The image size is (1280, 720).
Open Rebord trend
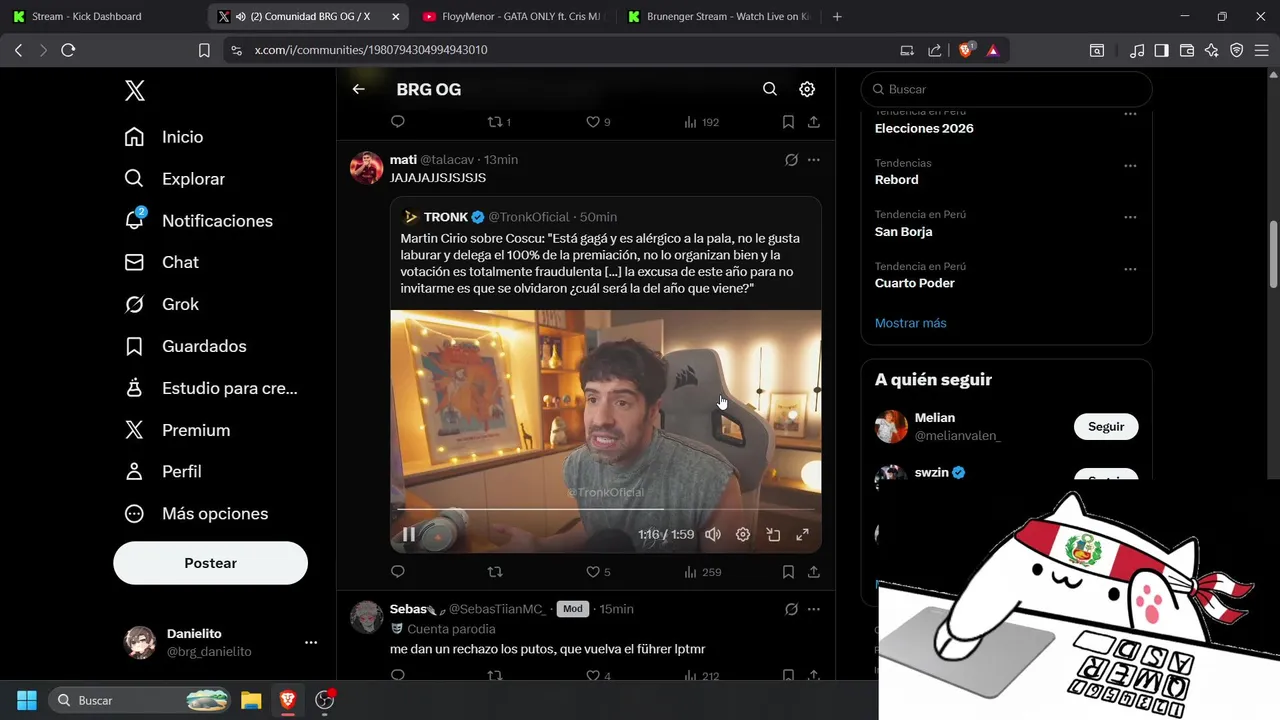[896, 180]
